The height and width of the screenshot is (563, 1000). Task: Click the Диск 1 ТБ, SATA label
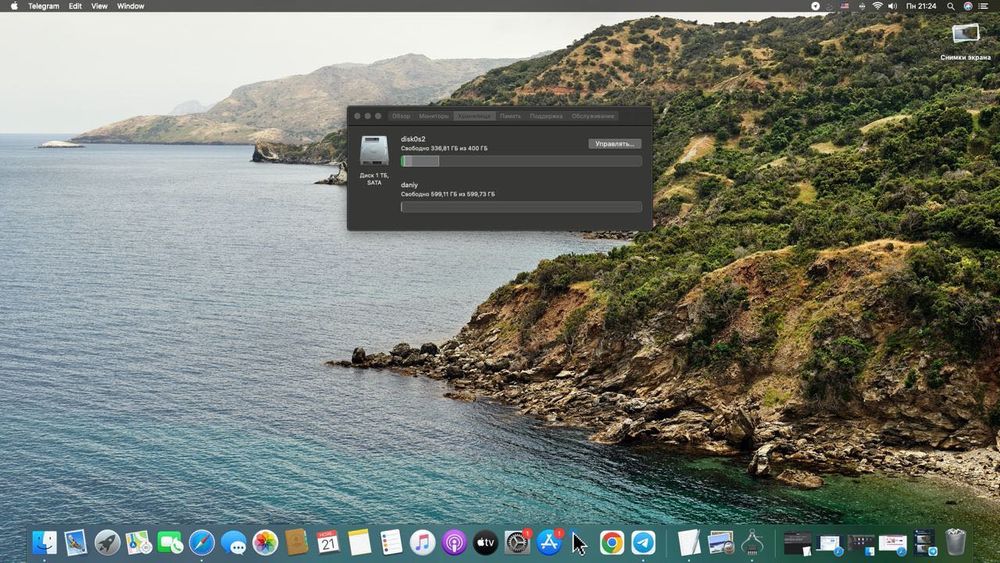[374, 179]
